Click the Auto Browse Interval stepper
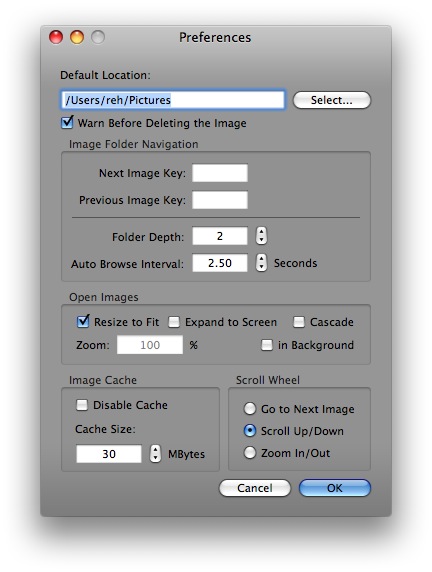Image resolution: width=432 pixels, height=572 pixels. tap(261, 263)
